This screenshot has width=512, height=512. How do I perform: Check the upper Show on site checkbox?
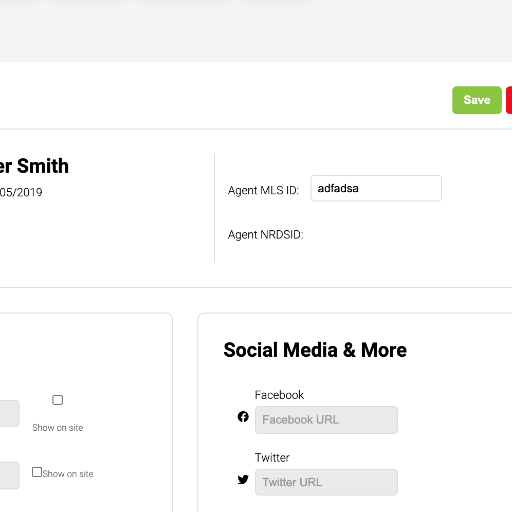click(x=57, y=400)
